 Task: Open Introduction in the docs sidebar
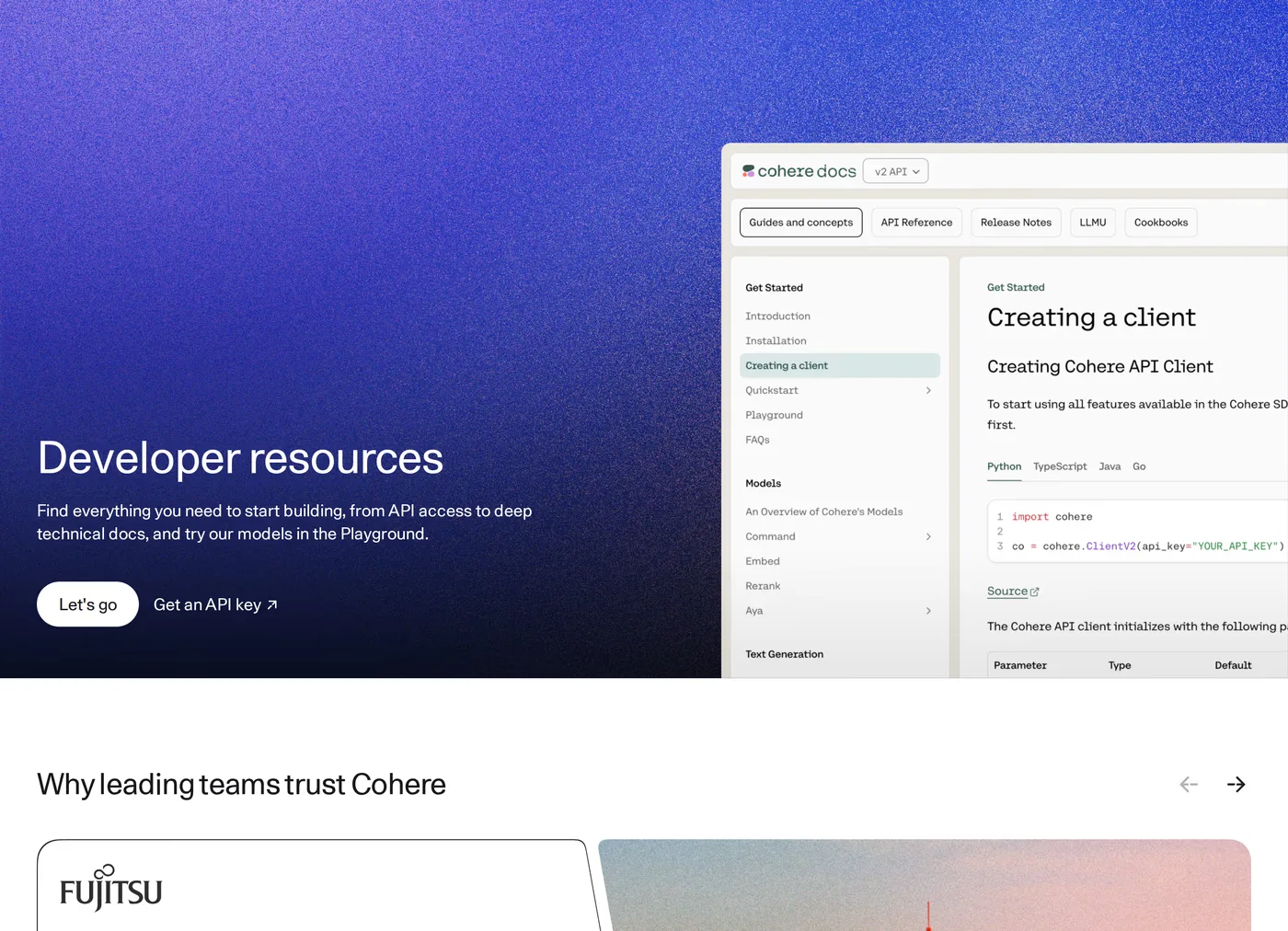tap(778, 316)
